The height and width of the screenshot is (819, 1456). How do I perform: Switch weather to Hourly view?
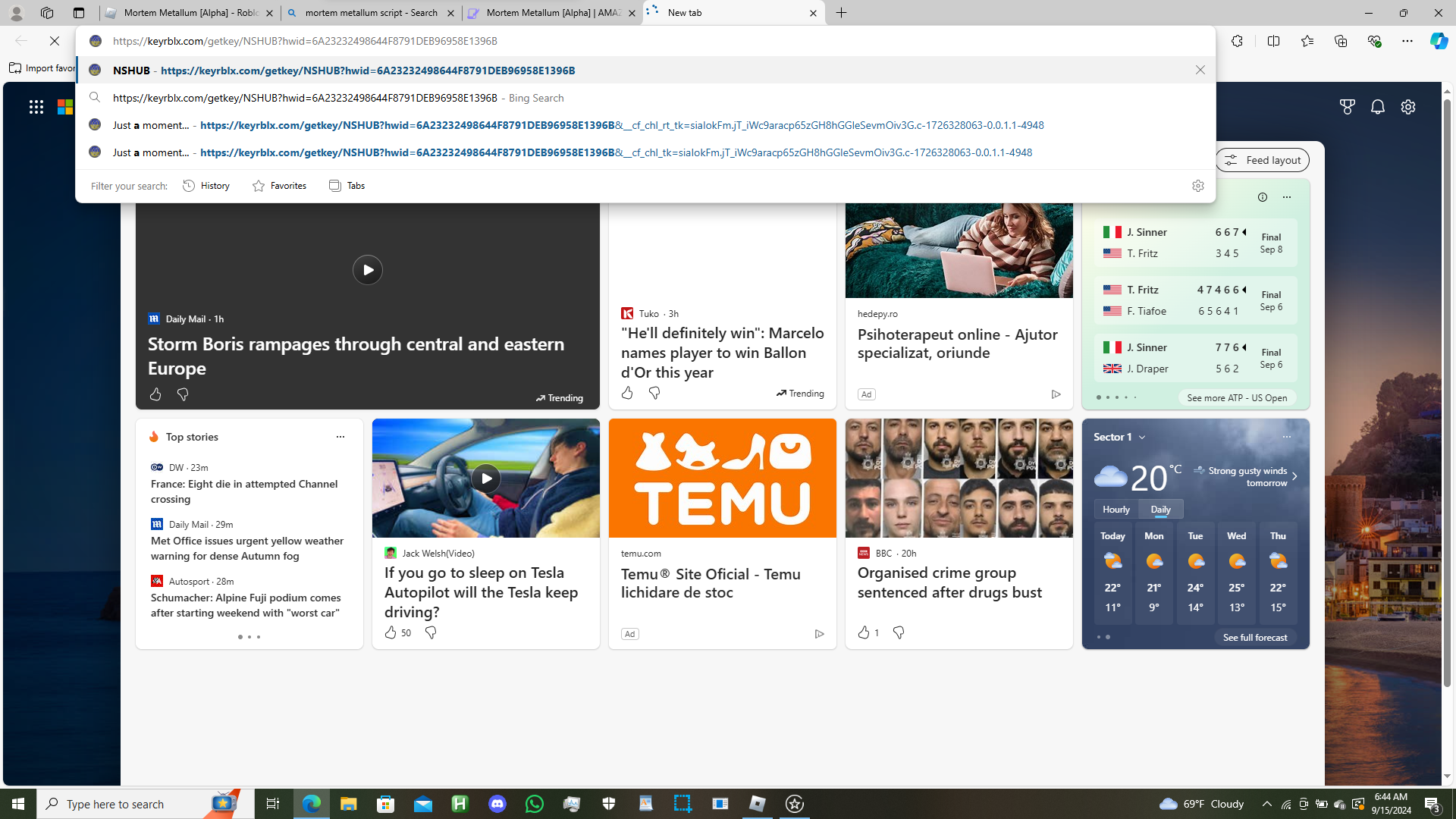point(1116,509)
